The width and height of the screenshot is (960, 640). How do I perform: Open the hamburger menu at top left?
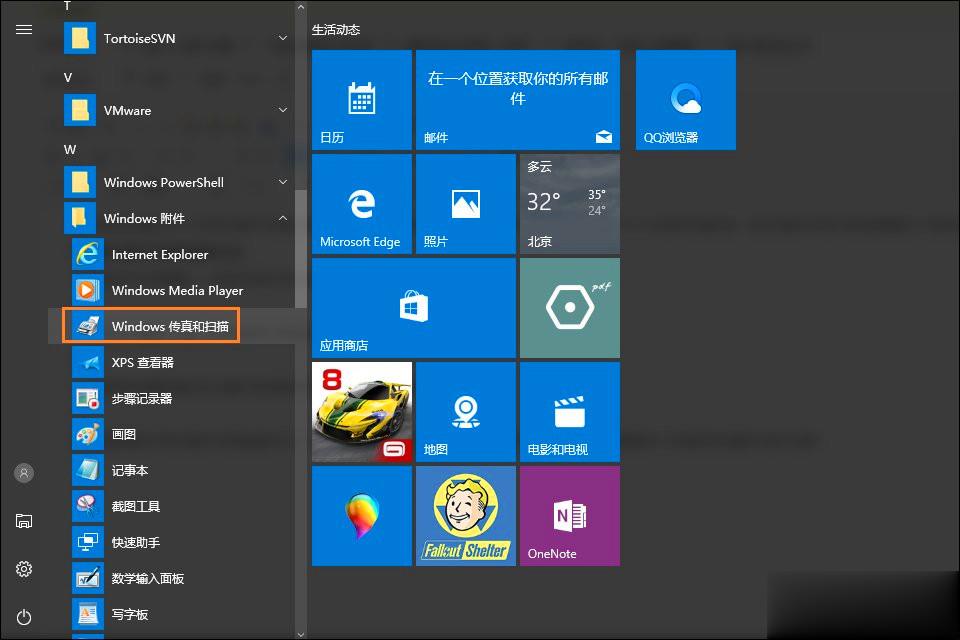pyautogui.click(x=24, y=29)
